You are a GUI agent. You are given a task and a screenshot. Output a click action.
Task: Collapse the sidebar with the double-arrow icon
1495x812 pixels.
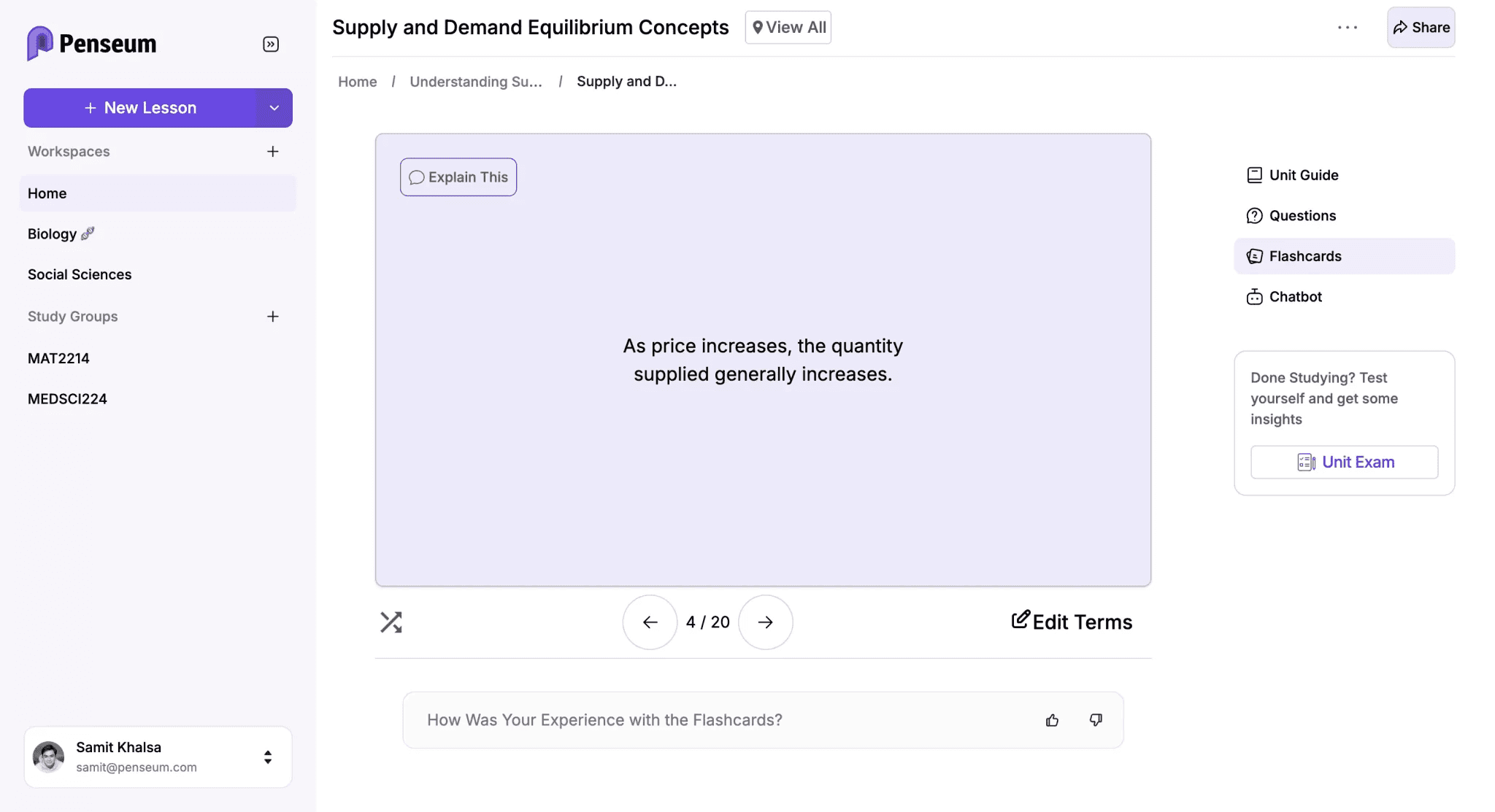pos(270,44)
